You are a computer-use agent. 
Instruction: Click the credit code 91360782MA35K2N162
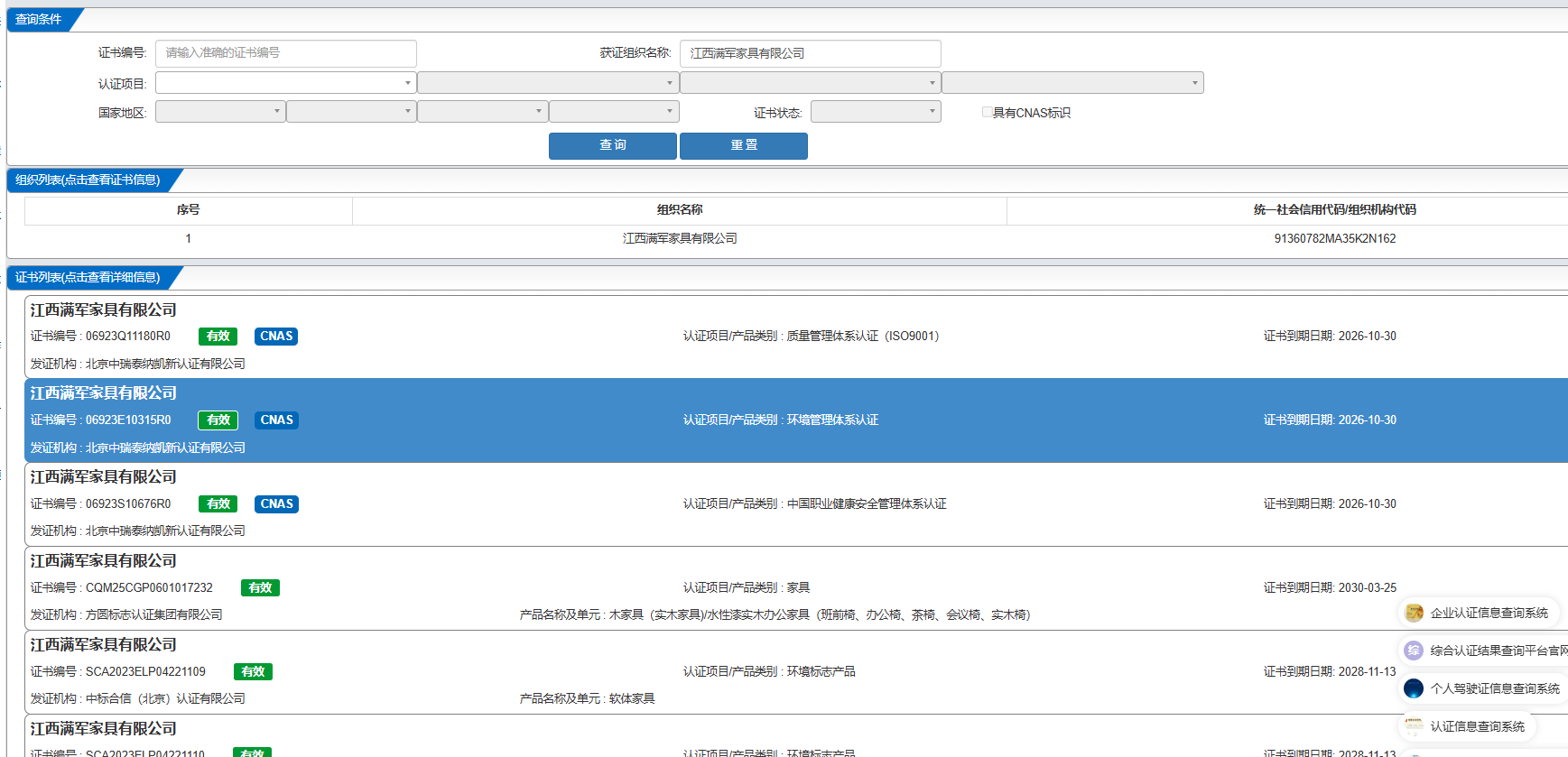point(1334,239)
